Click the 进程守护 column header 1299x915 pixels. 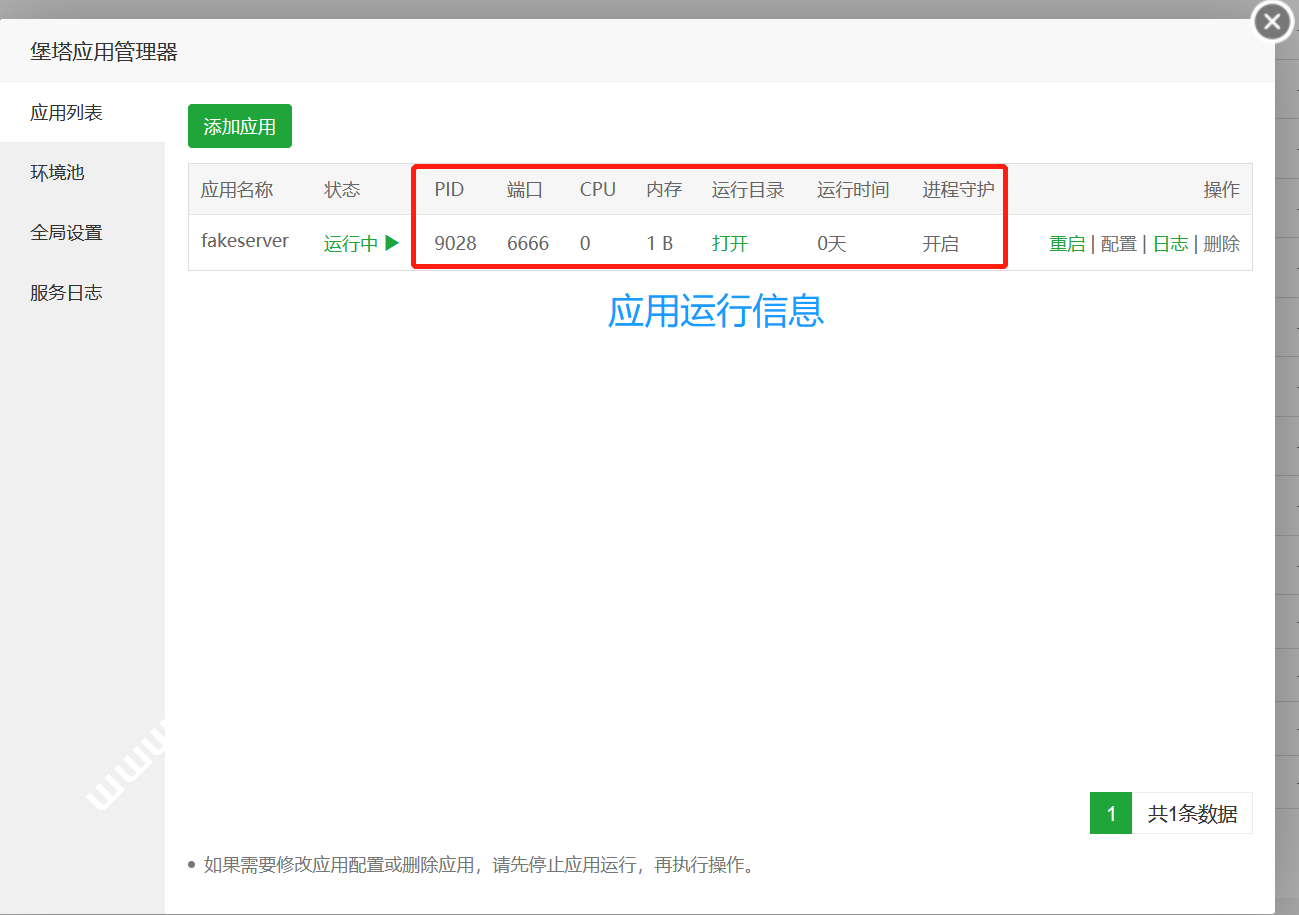(958, 189)
